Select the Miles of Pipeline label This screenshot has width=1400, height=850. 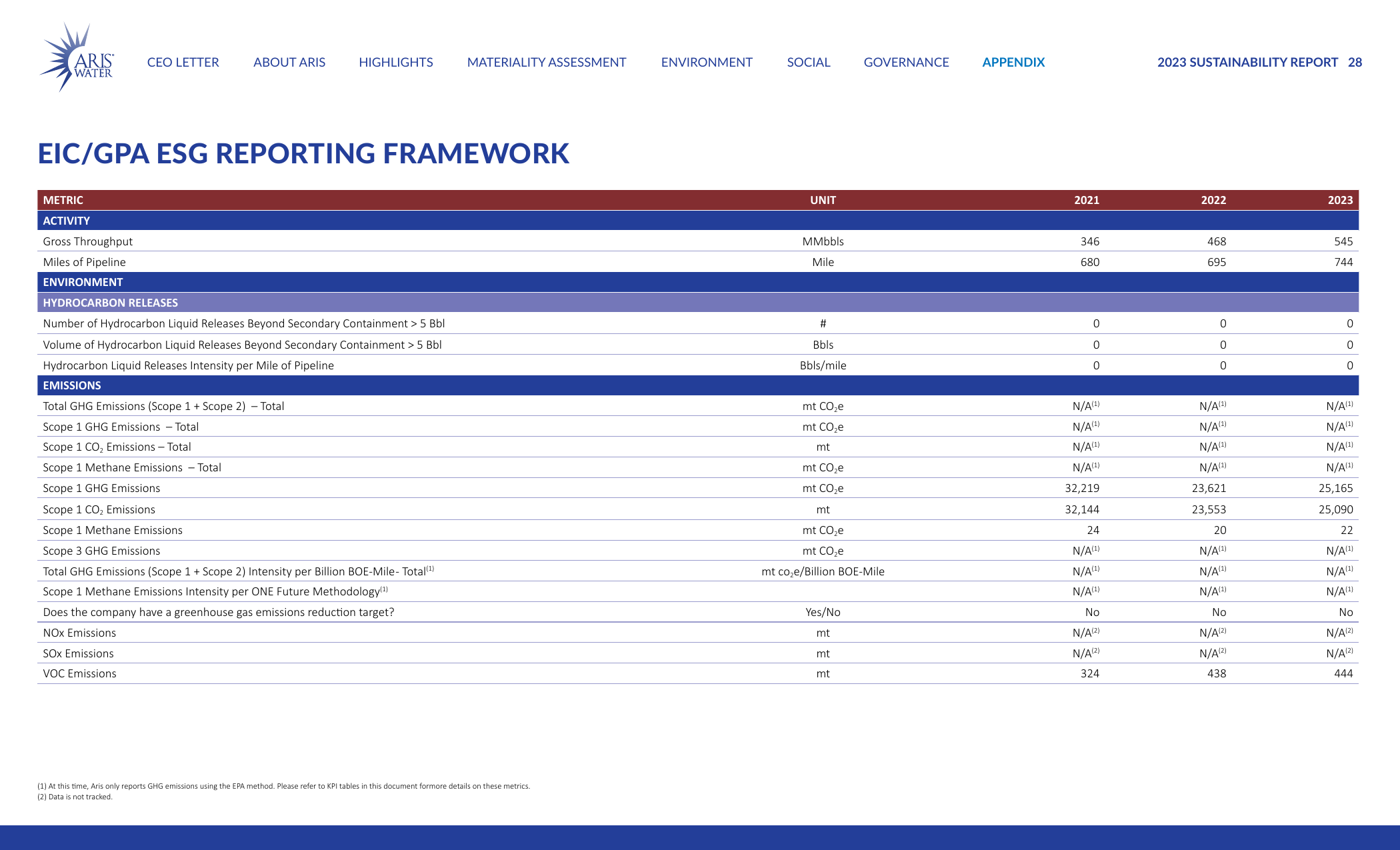[x=84, y=262]
